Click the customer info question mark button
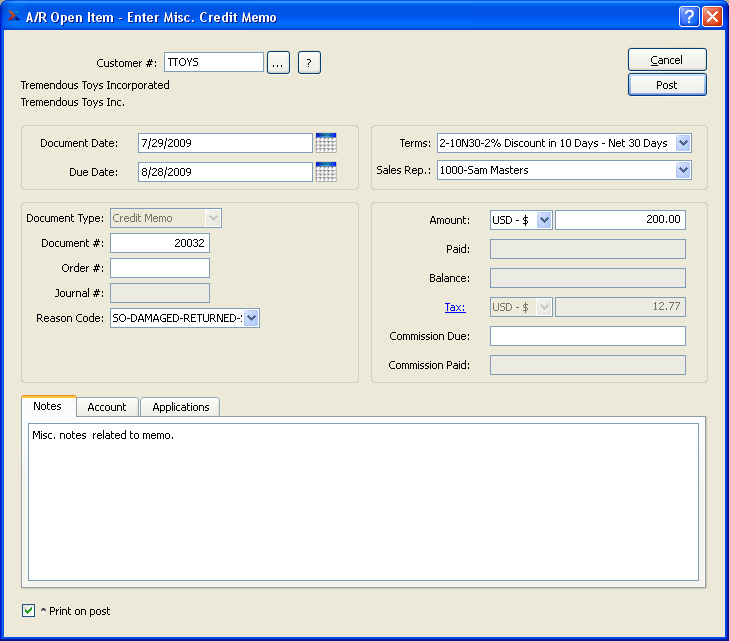Viewport: 729px width, 641px height. point(309,63)
